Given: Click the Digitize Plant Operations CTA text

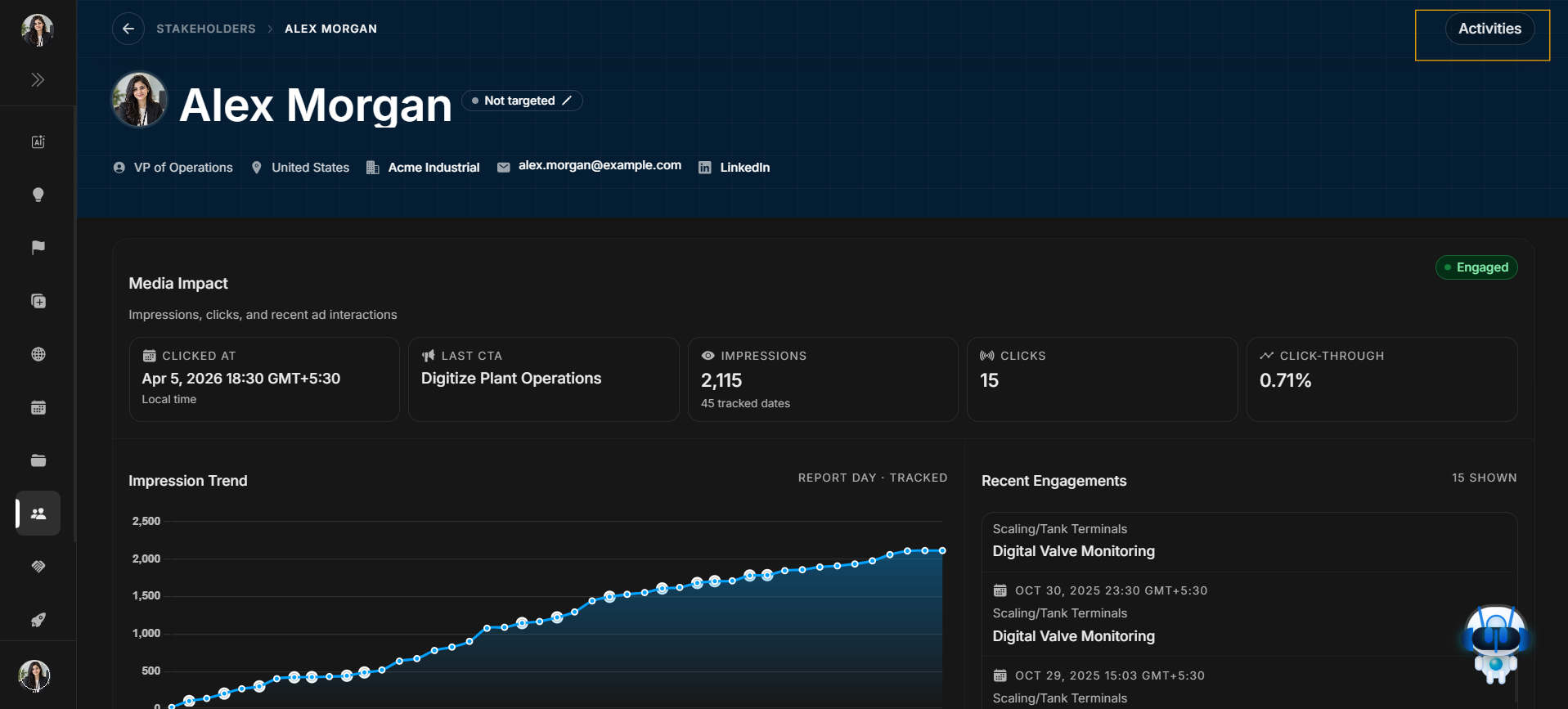Looking at the screenshot, I should [x=511, y=379].
